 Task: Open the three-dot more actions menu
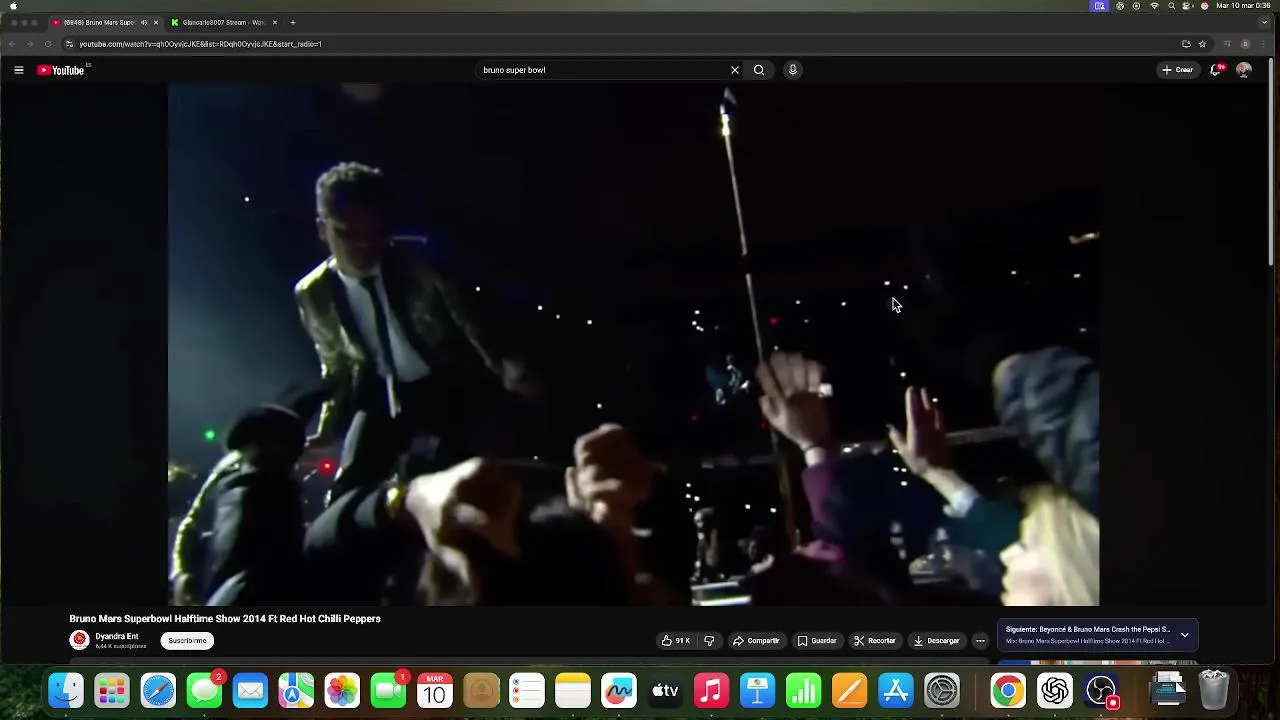[980, 641]
